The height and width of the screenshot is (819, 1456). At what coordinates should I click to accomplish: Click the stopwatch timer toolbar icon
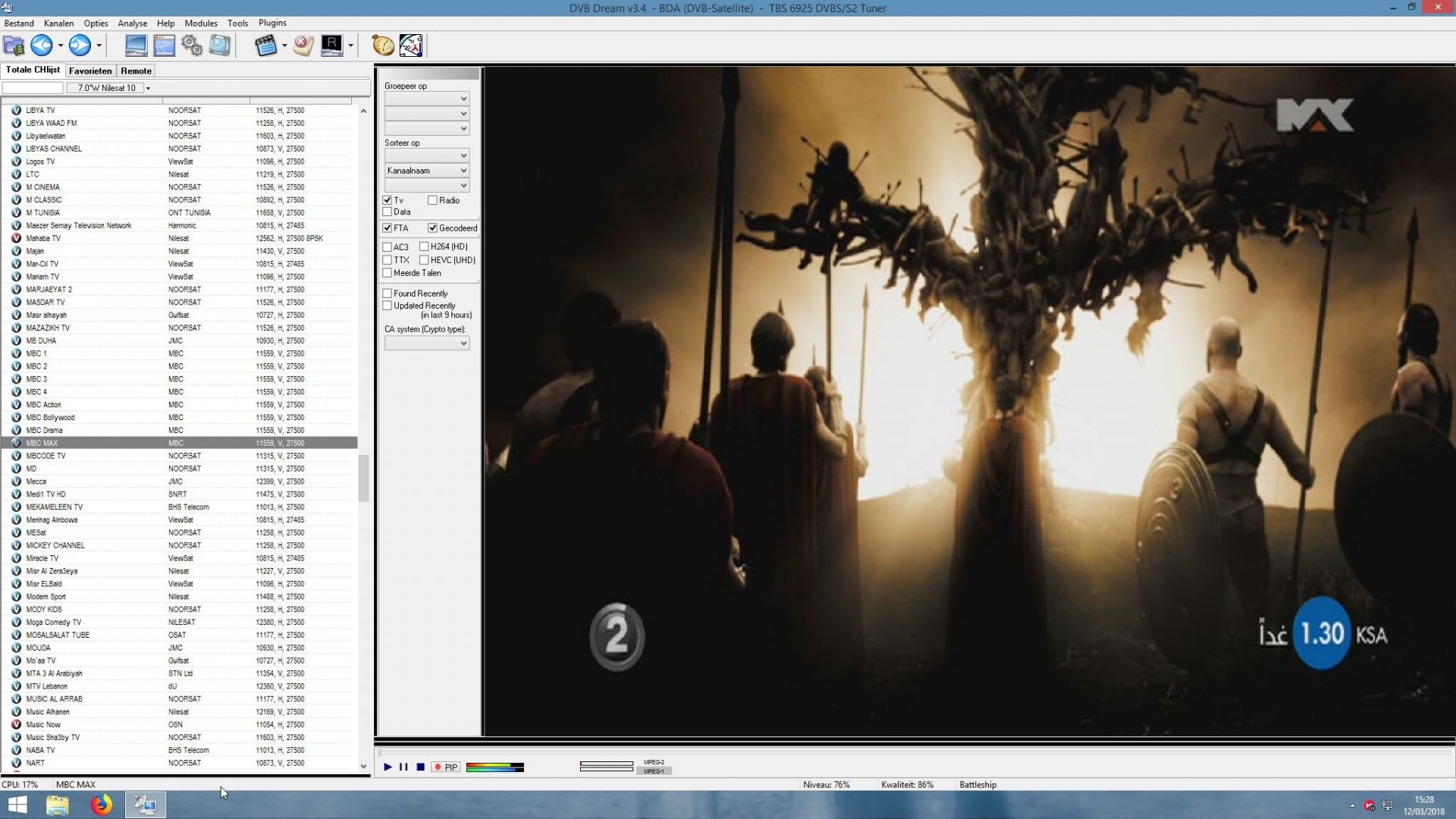pos(382,45)
